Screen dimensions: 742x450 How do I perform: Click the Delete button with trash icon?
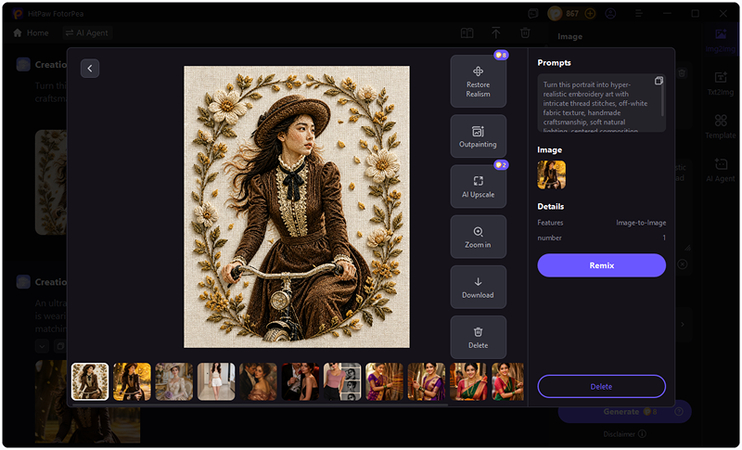478,337
